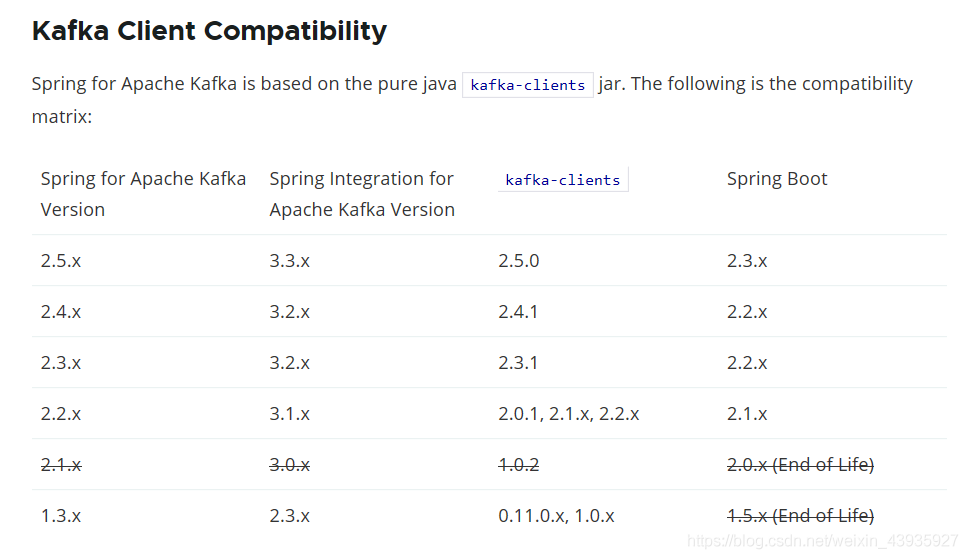
Task: Click the strikethrough 2.0.x (End of Life) cell
Action: click(800, 465)
